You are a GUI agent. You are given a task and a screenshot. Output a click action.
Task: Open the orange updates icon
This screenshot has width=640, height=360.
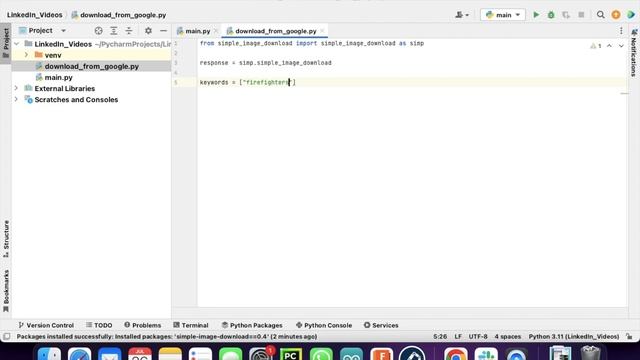(616, 15)
